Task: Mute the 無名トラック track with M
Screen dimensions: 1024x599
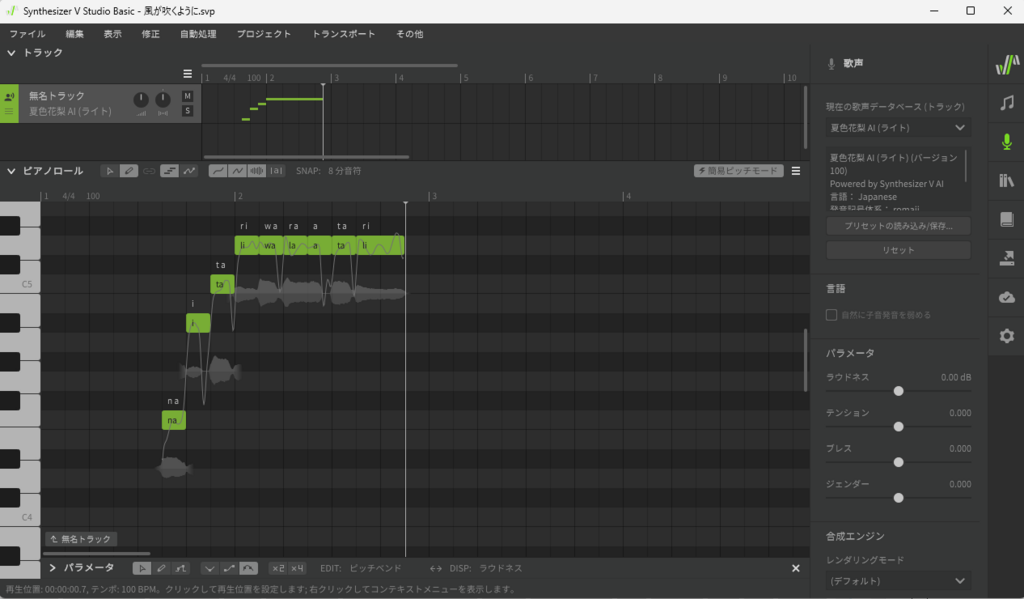Action: pyautogui.click(x=187, y=96)
